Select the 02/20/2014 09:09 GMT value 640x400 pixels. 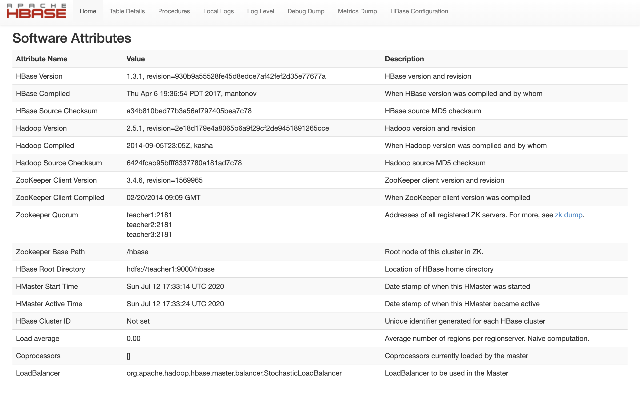(163, 198)
